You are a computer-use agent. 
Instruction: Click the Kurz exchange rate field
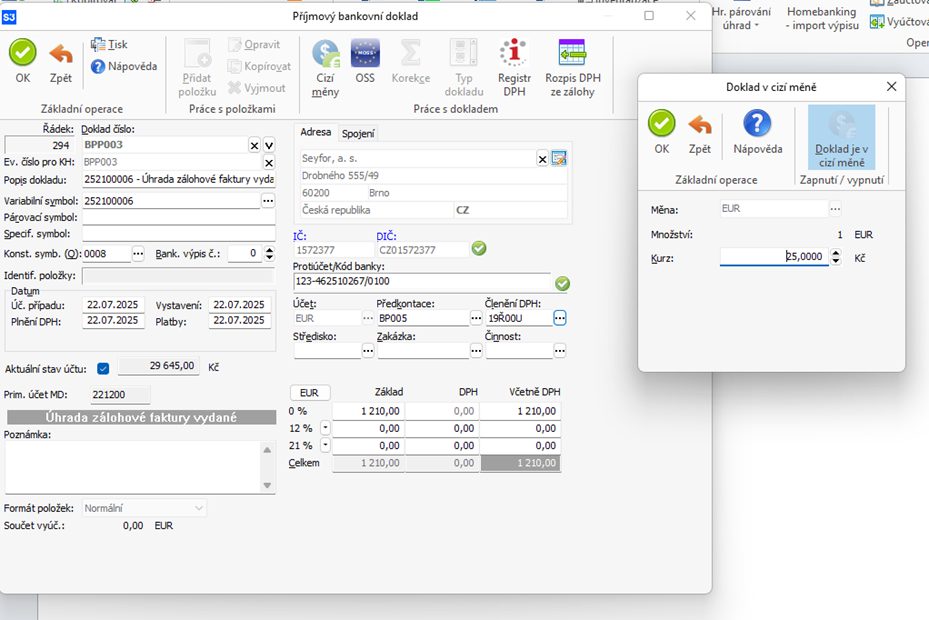[x=774, y=257]
